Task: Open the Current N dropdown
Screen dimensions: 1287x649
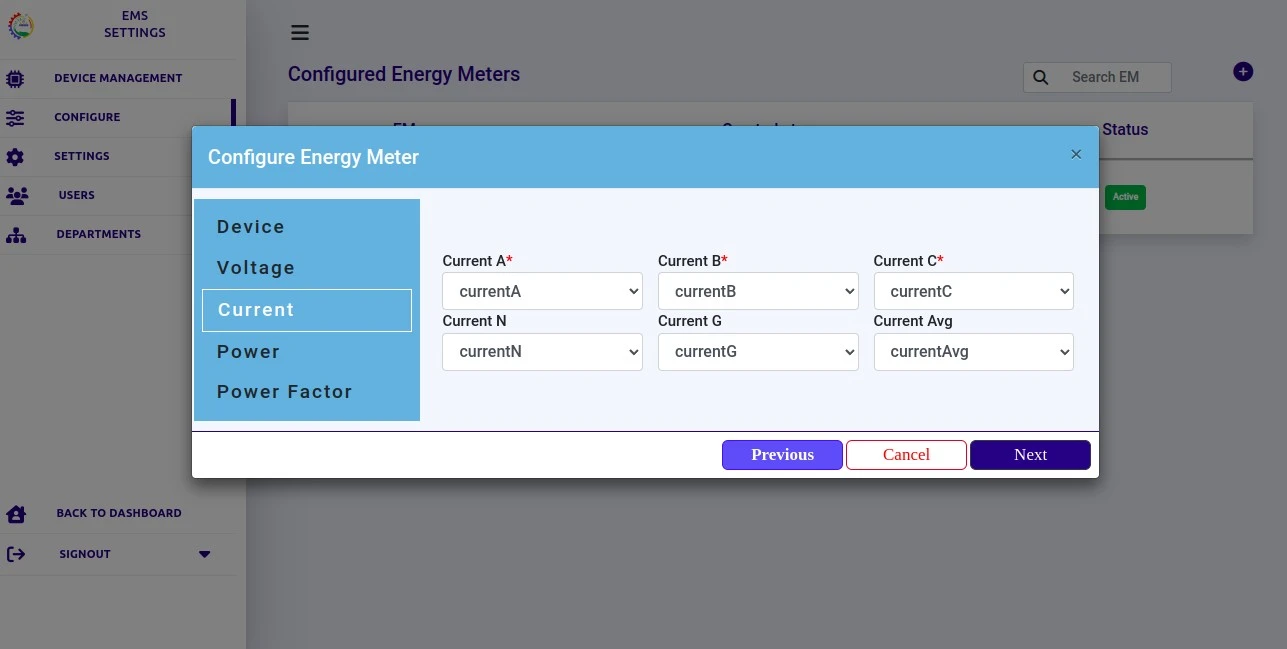Action: coord(542,352)
